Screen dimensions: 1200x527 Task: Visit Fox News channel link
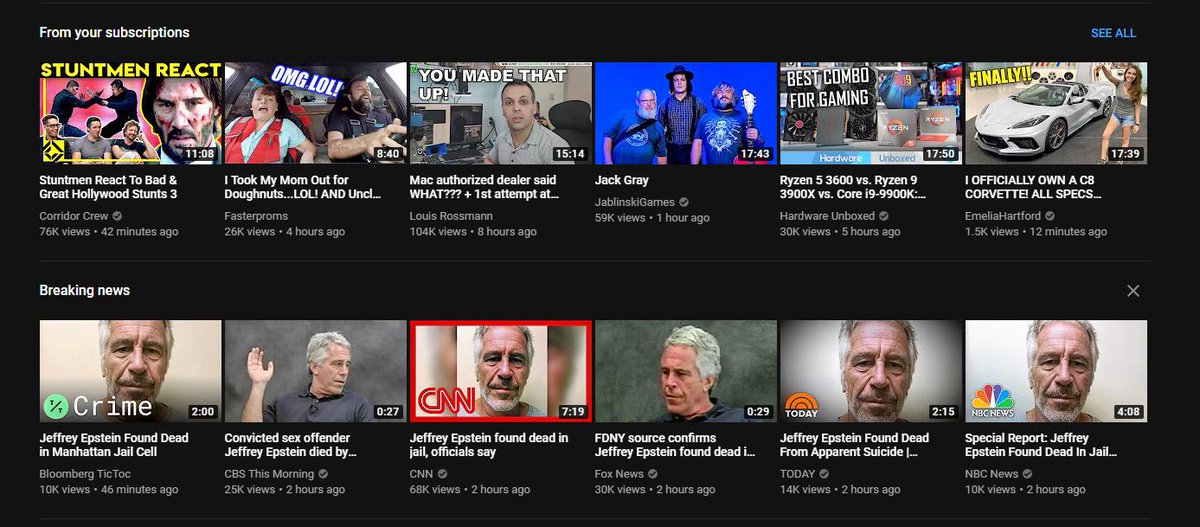click(619, 474)
